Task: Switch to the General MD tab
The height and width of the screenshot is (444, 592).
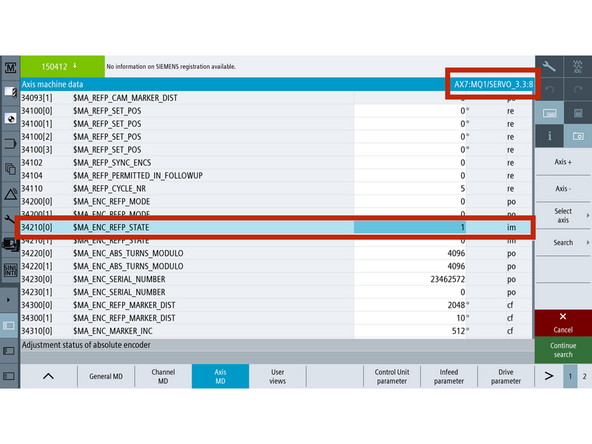Action: (x=106, y=376)
